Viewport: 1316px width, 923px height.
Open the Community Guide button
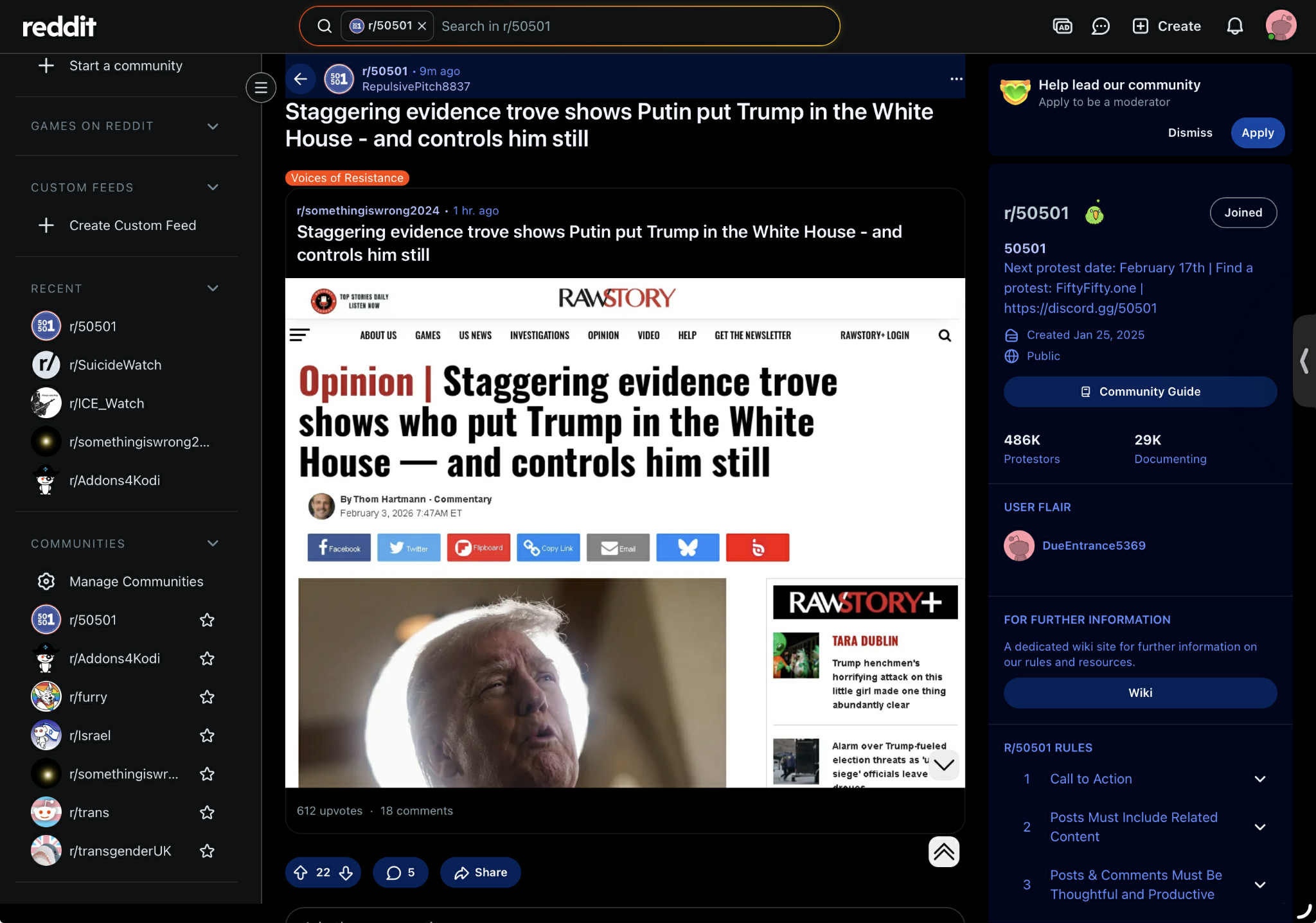1139,392
